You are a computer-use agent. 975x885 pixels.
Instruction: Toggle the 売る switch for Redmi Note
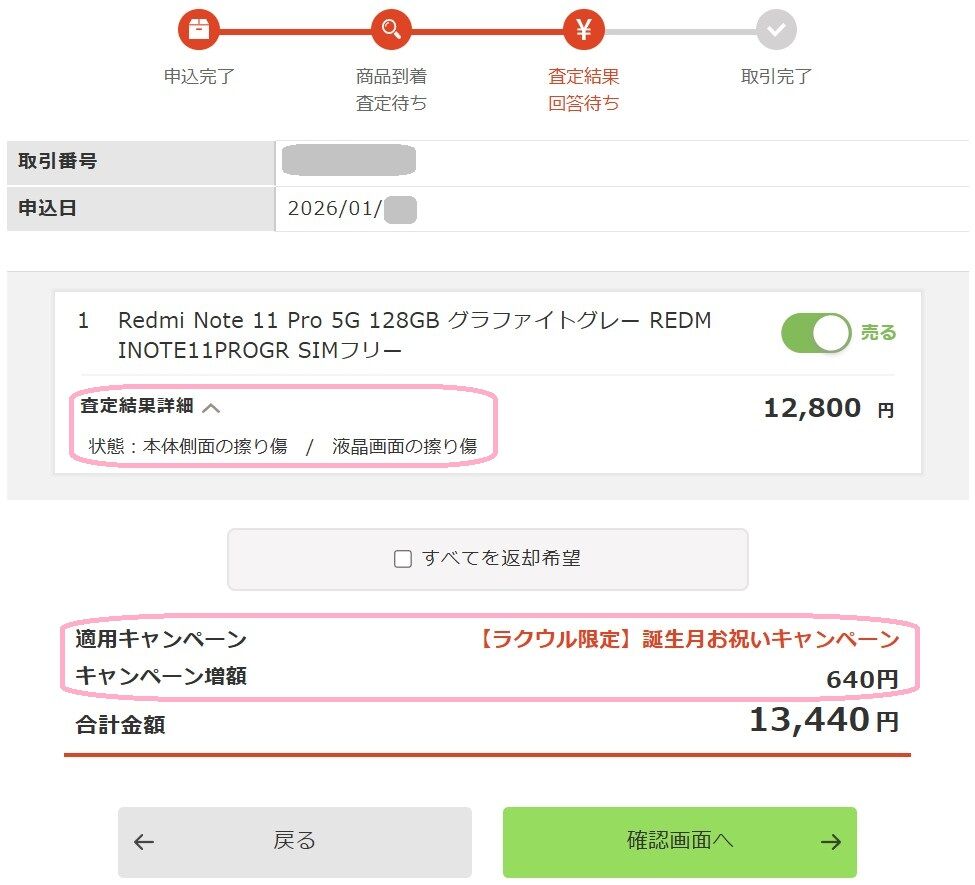pyautogui.click(x=816, y=333)
